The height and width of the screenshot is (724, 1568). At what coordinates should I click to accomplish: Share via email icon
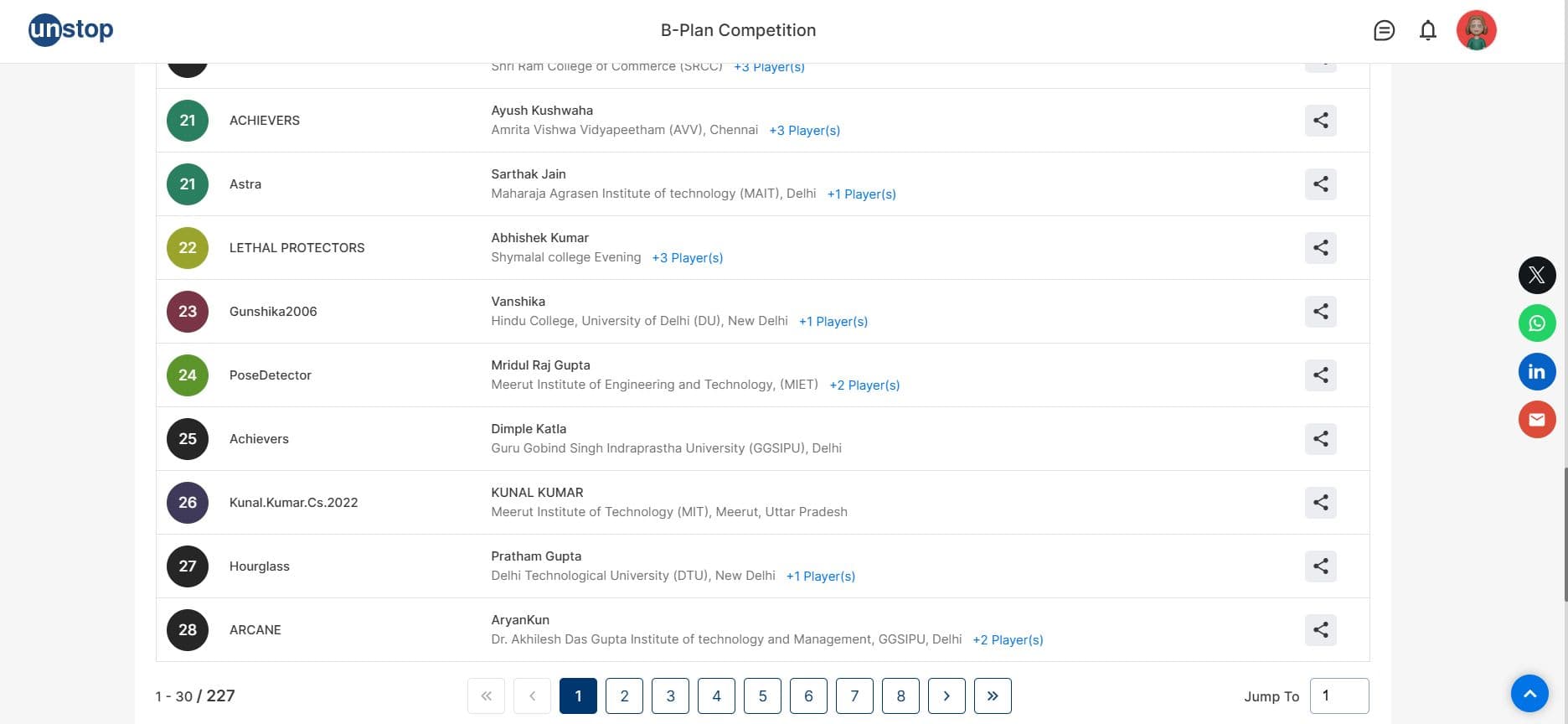1536,420
